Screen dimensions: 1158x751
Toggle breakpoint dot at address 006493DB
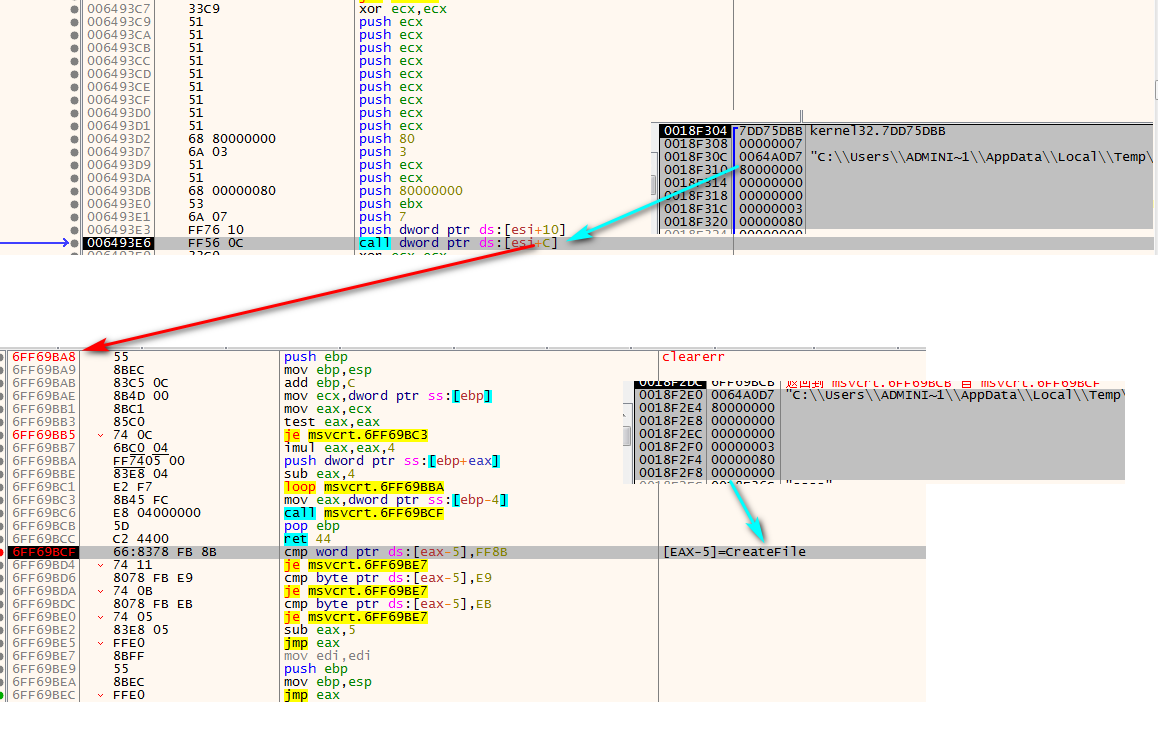pos(74,191)
